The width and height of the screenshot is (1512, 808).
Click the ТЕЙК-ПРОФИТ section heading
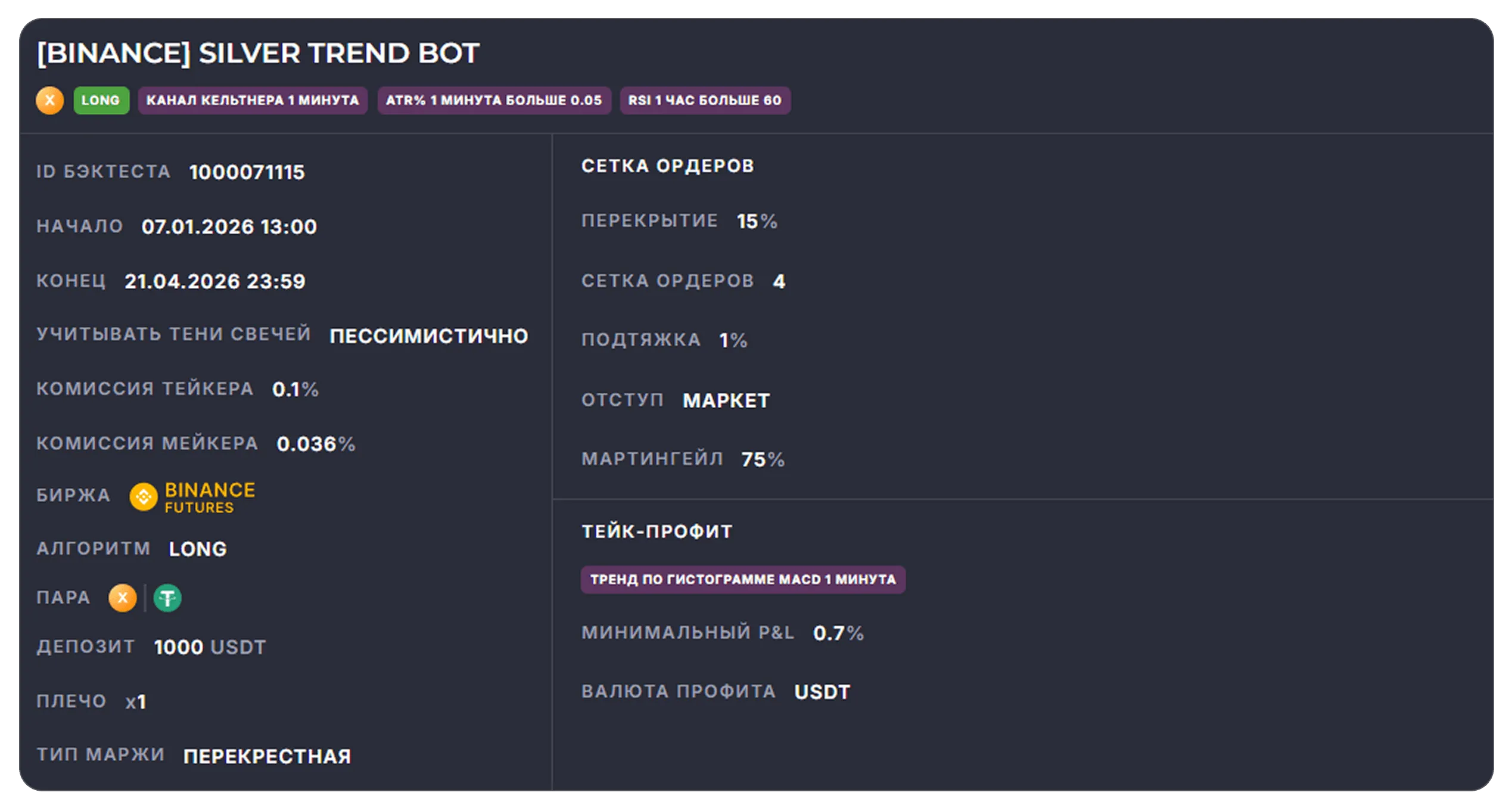coord(657,531)
